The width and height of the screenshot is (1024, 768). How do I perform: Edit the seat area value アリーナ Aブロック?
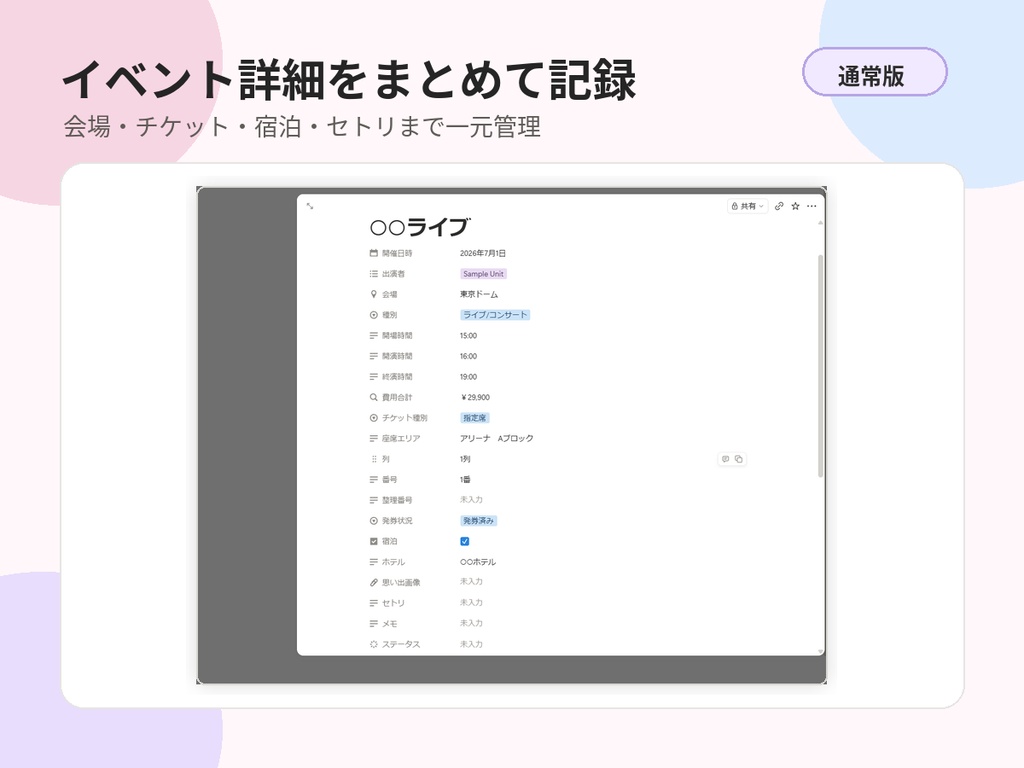496,438
